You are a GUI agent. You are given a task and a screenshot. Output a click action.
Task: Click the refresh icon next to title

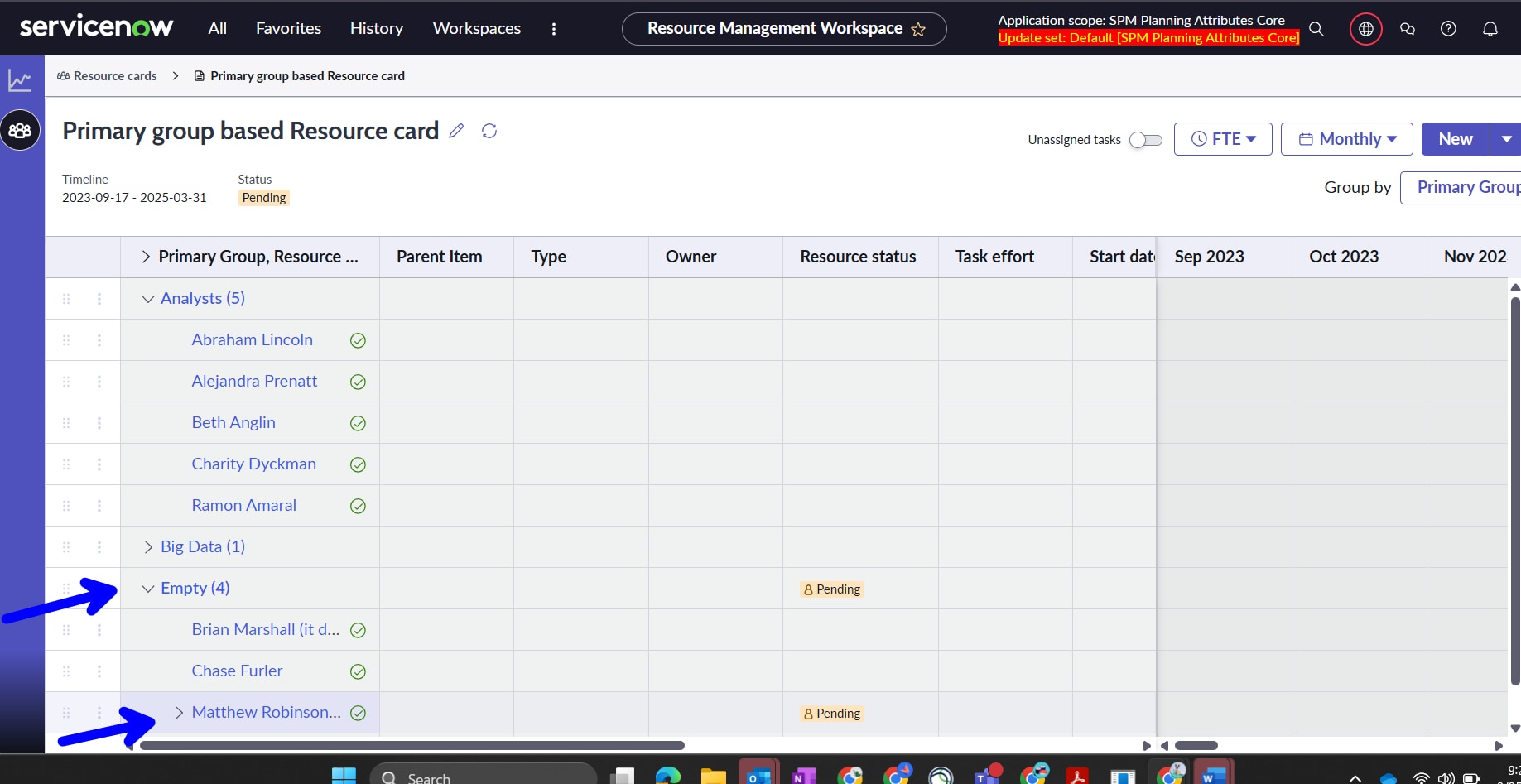[489, 131]
